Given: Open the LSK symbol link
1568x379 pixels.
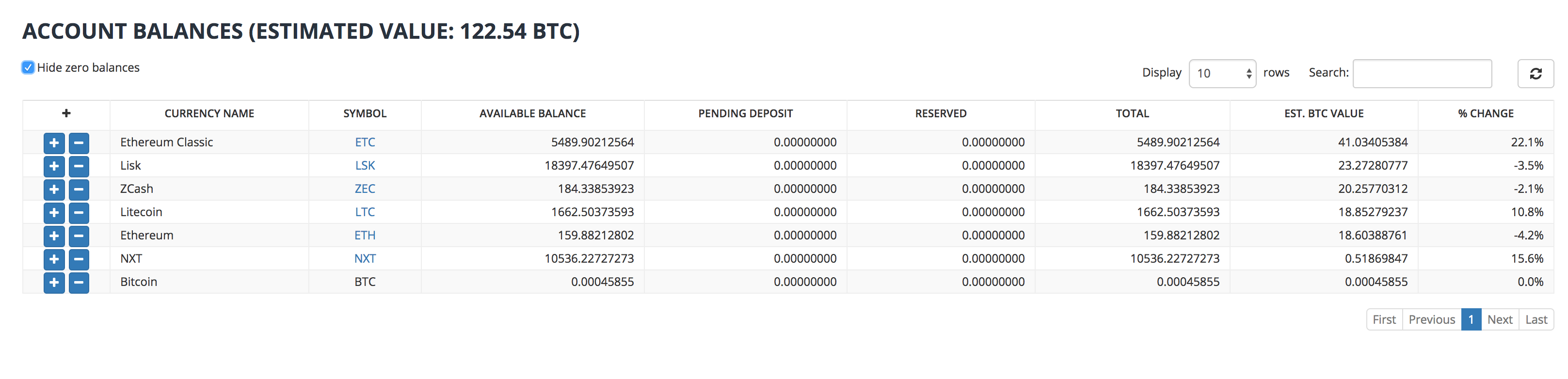Looking at the screenshot, I should 365,165.
